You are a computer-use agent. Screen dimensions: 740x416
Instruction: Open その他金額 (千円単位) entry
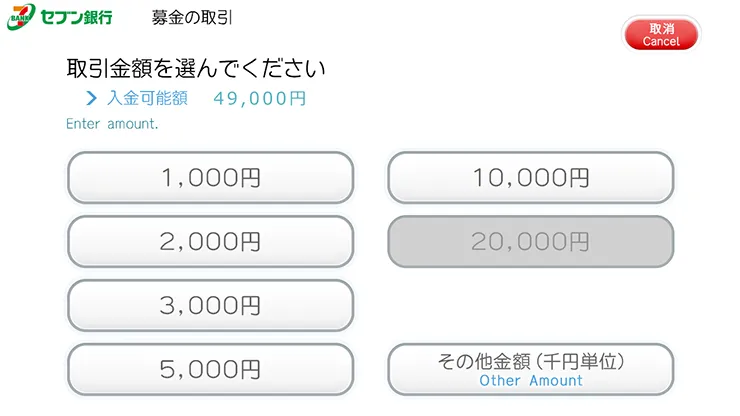[530, 369]
